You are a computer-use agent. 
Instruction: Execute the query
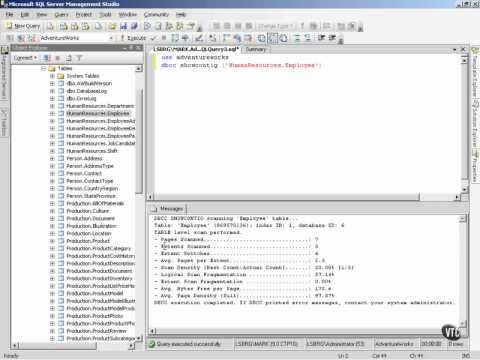tap(133, 38)
